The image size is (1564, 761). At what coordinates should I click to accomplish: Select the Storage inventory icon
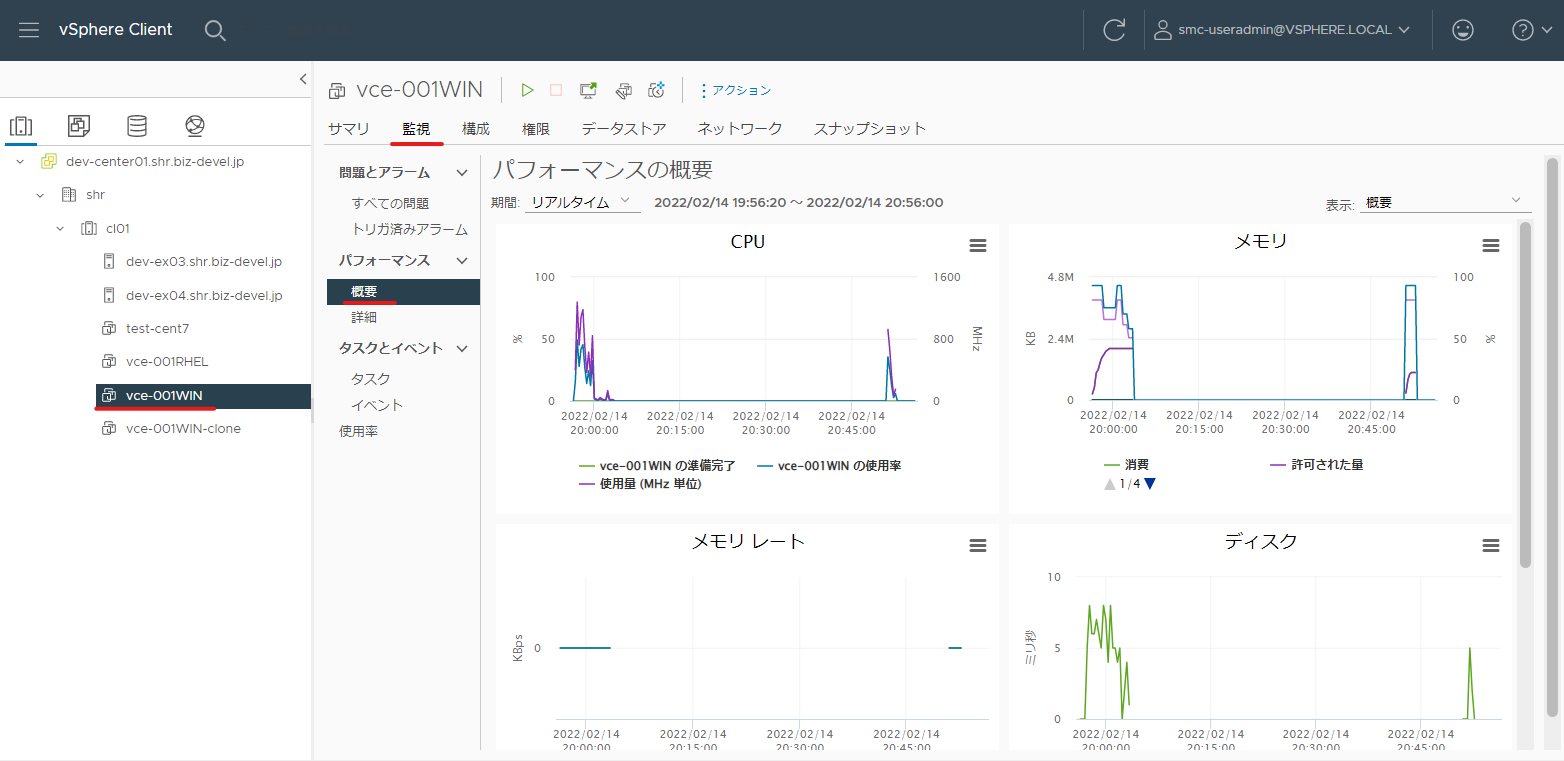(x=137, y=126)
